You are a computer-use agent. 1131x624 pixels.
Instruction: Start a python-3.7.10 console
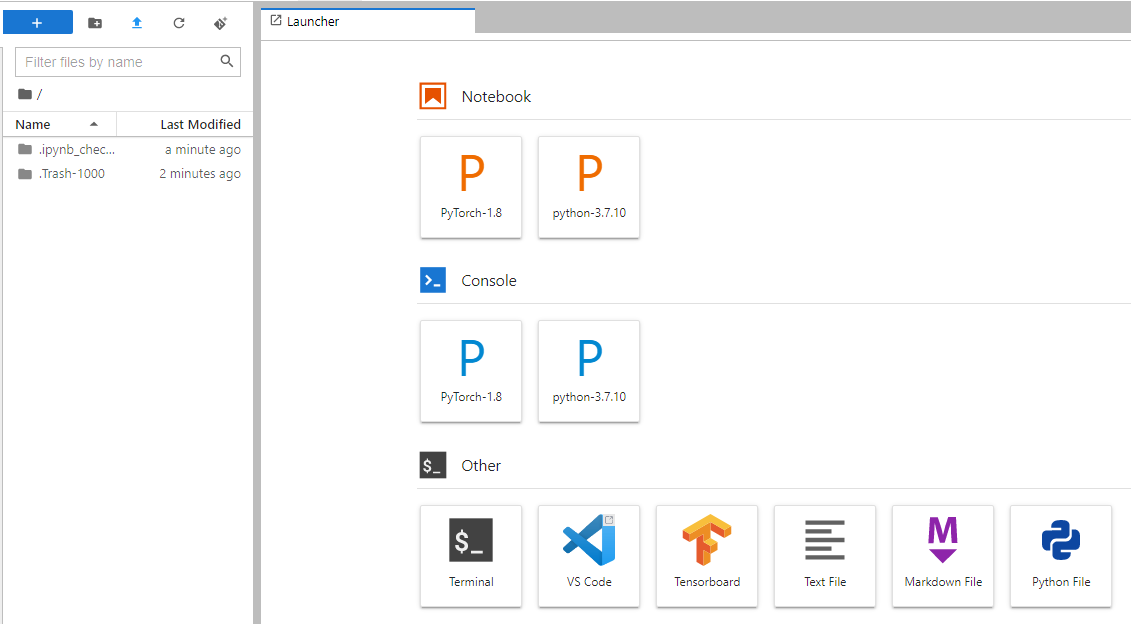[x=589, y=371]
